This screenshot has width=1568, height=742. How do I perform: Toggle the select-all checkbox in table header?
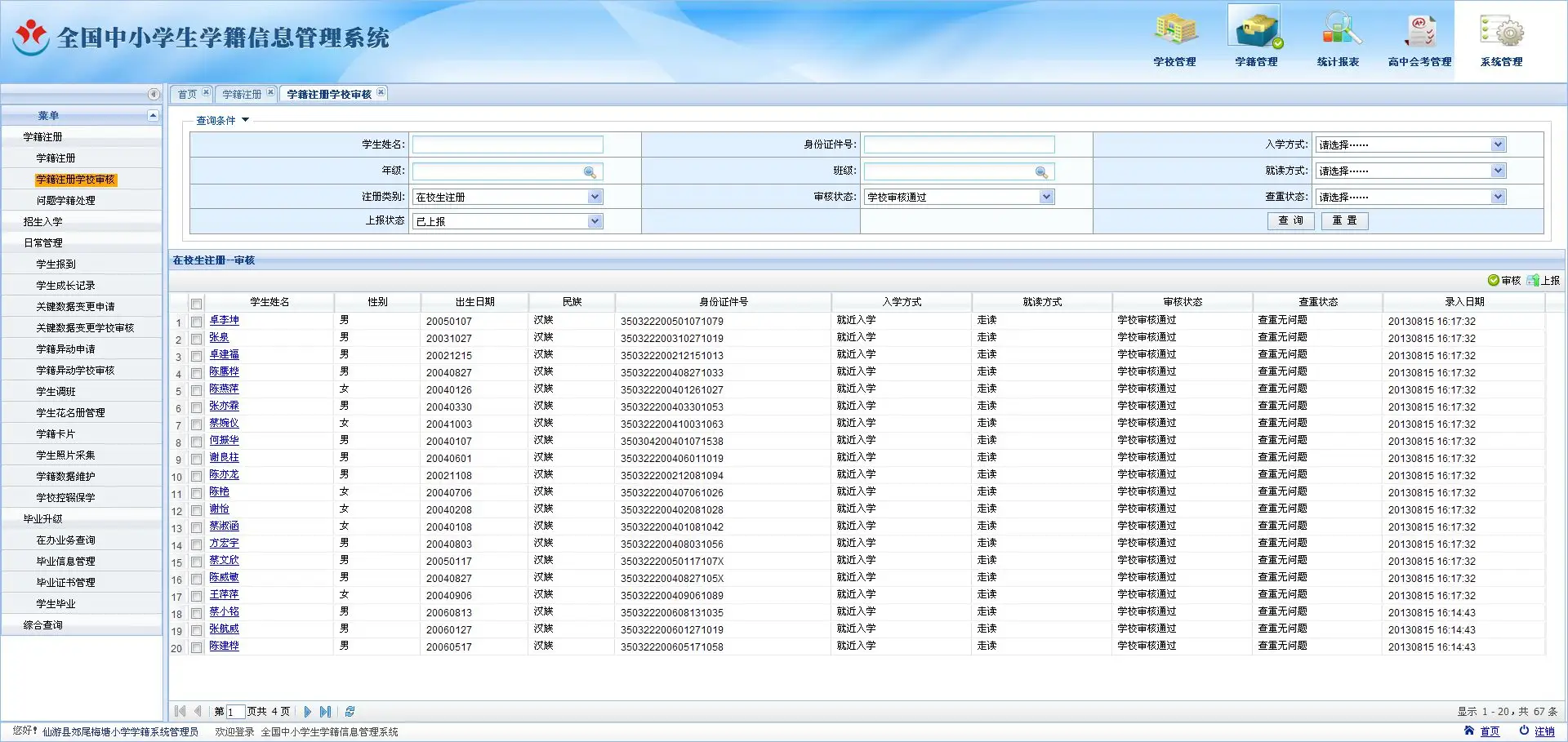click(196, 304)
